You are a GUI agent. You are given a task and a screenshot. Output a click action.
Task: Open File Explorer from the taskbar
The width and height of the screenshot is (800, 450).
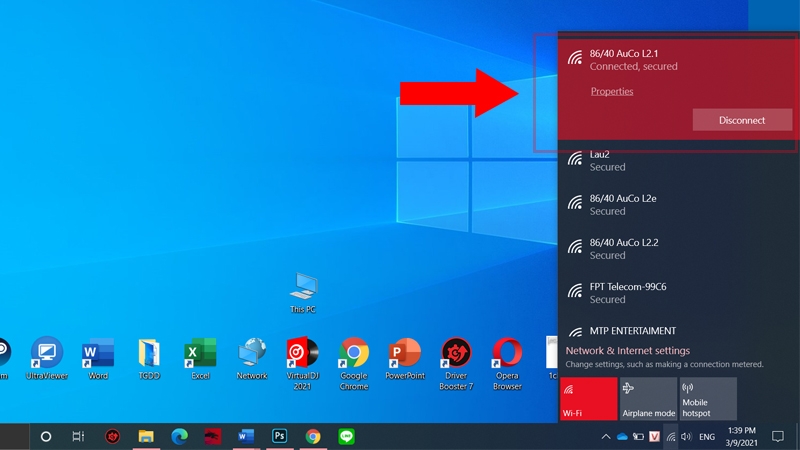[x=145, y=437]
